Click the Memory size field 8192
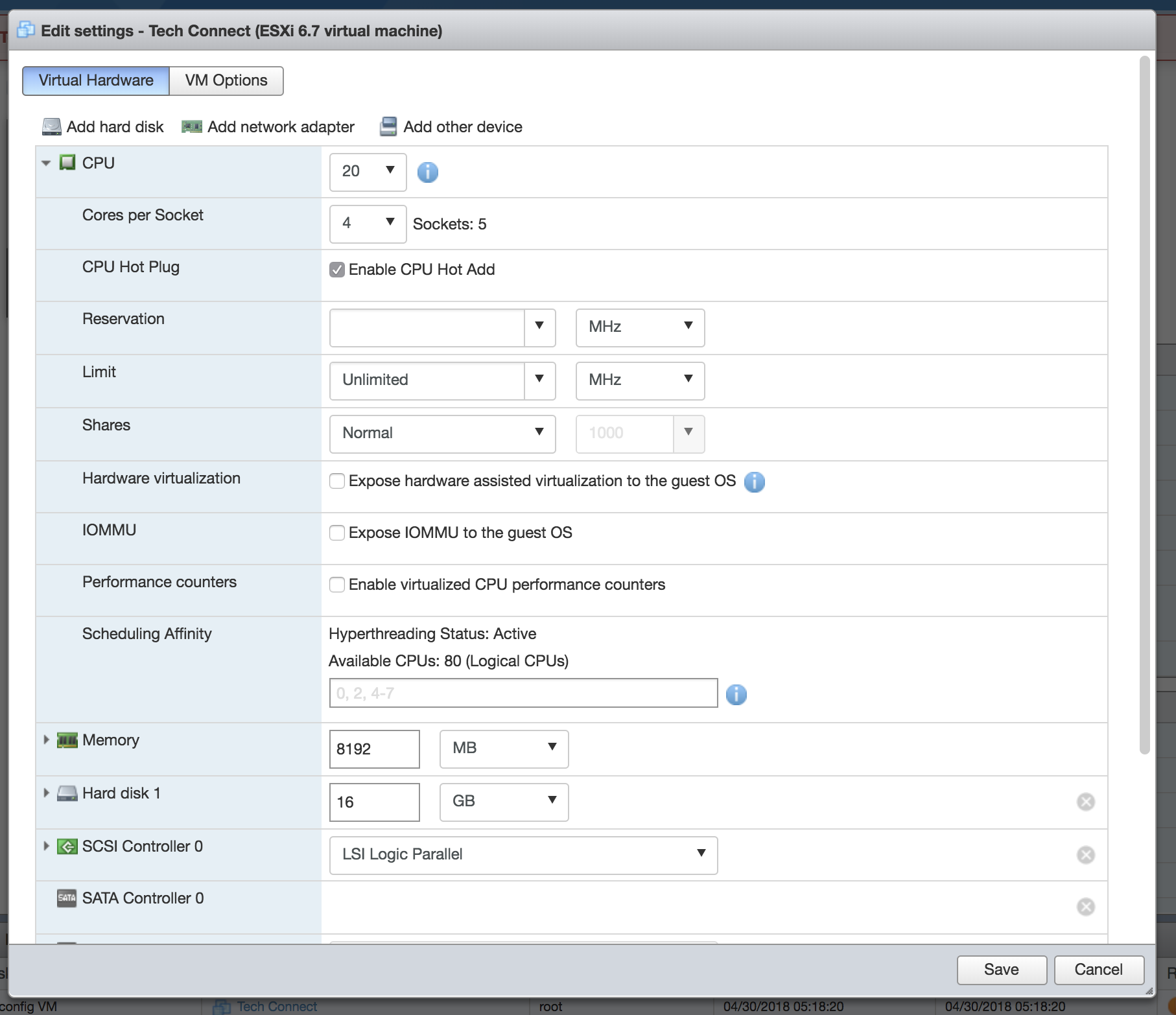The image size is (1176, 1015). click(x=374, y=749)
